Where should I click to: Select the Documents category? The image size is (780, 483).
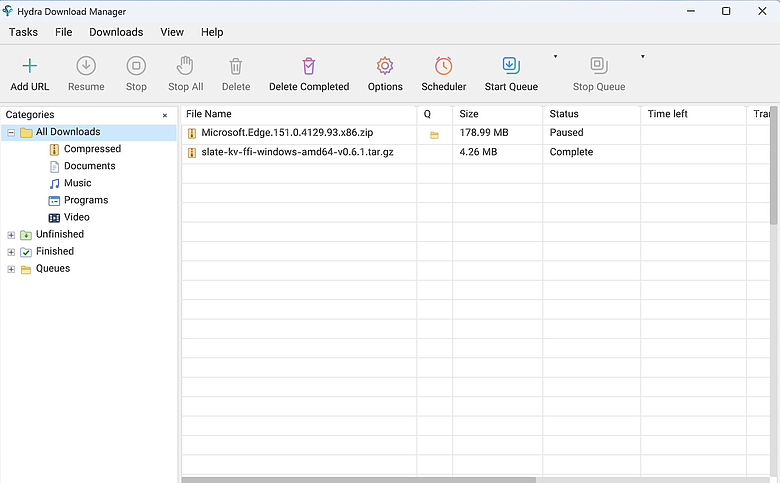(90, 166)
